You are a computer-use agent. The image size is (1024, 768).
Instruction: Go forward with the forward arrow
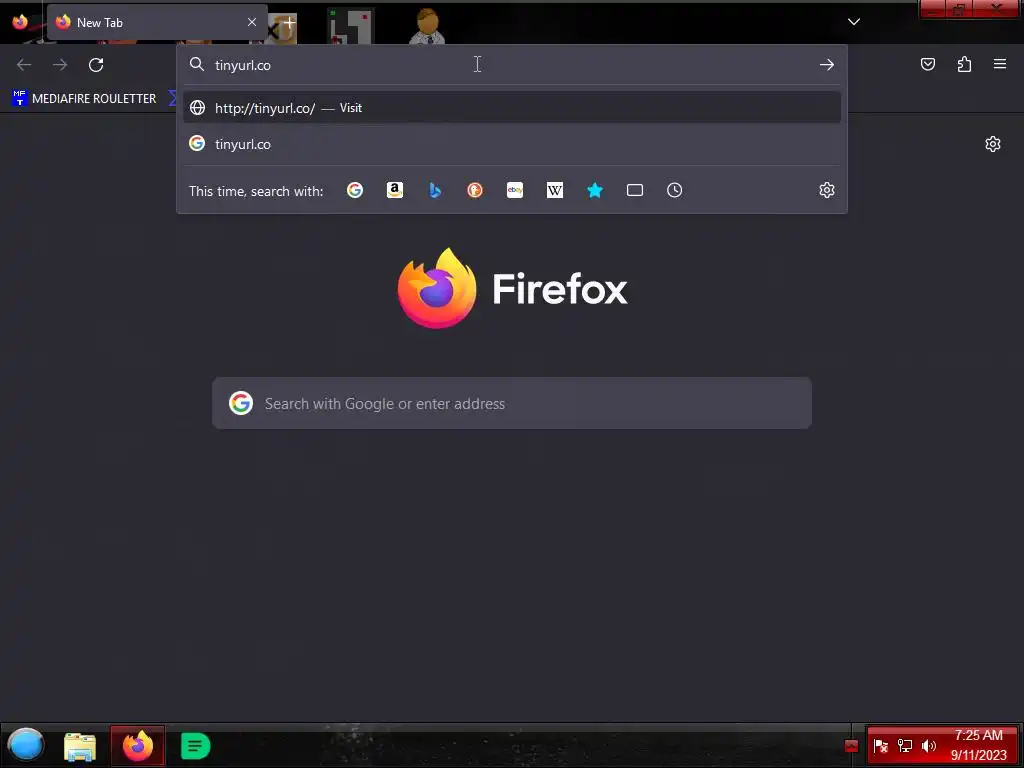(x=60, y=65)
